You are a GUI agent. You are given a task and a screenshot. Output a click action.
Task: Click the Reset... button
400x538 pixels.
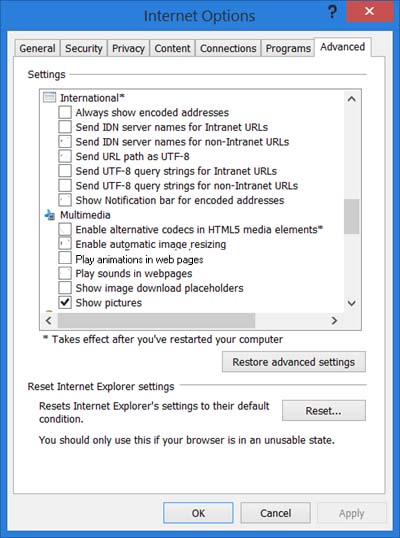point(323,410)
